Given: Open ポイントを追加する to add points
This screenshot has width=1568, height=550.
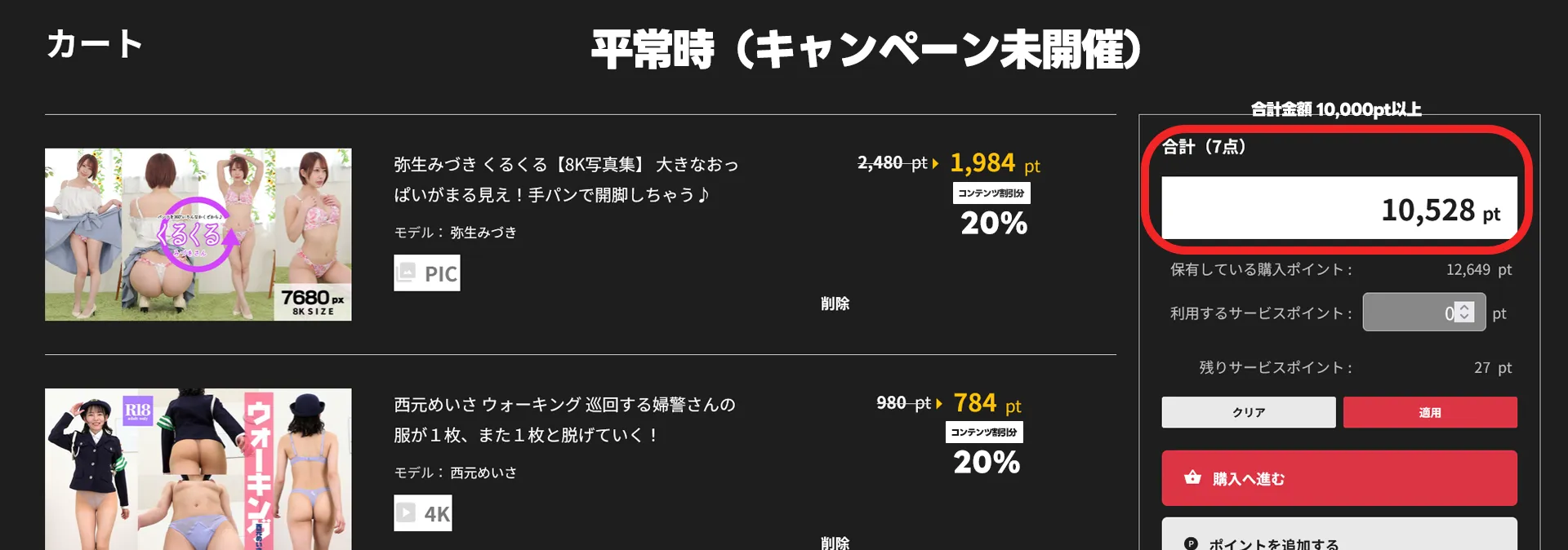Looking at the screenshot, I should [x=1339, y=539].
